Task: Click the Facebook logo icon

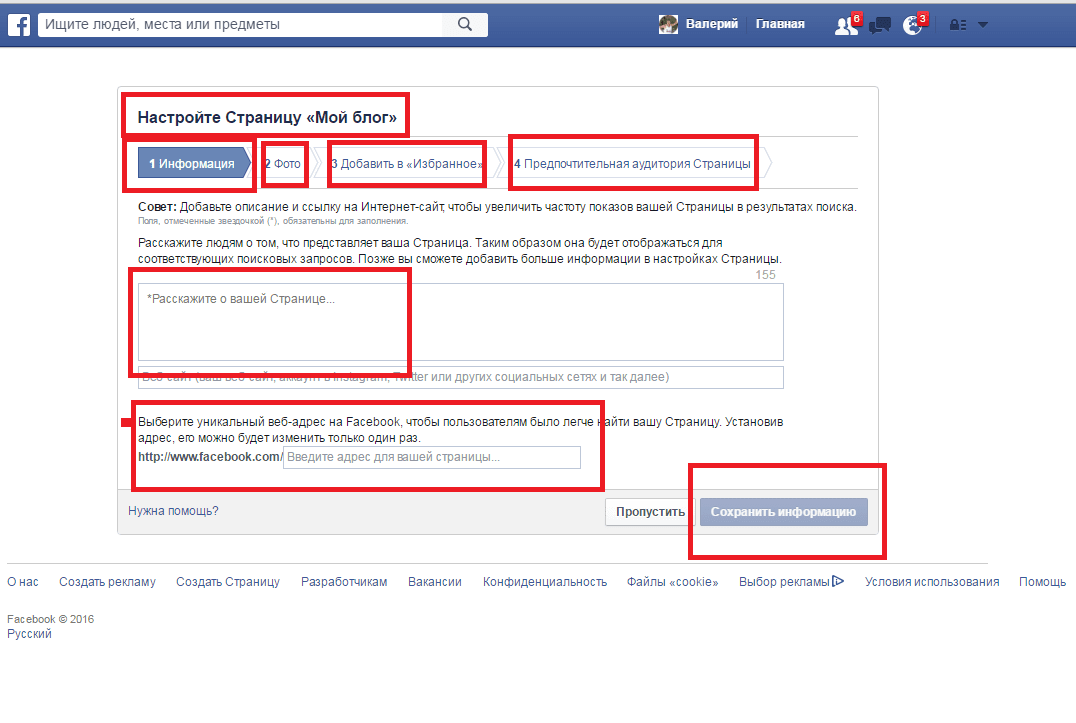Action: pyautogui.click(x=19, y=25)
